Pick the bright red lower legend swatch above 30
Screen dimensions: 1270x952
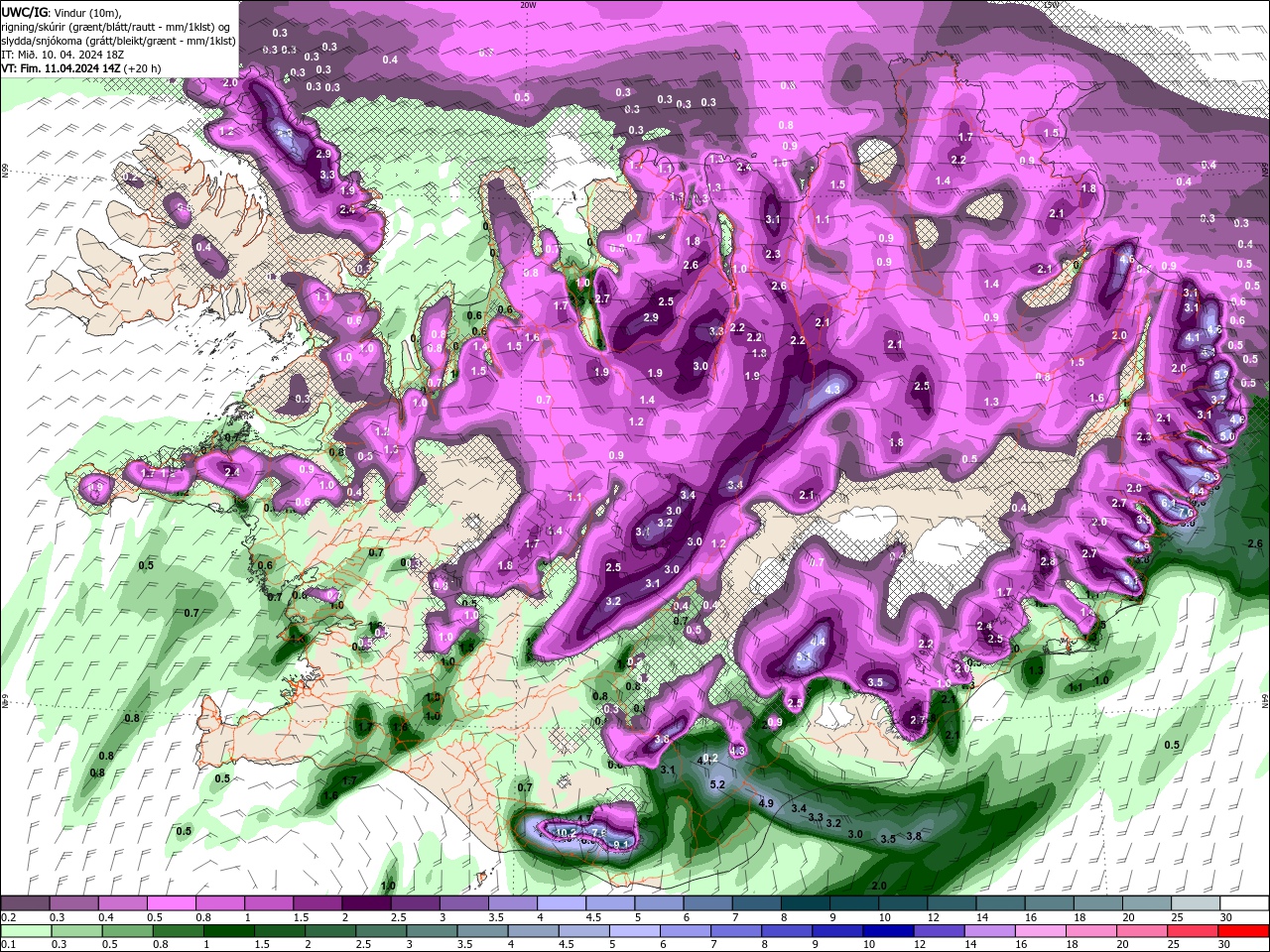pos(1244,931)
